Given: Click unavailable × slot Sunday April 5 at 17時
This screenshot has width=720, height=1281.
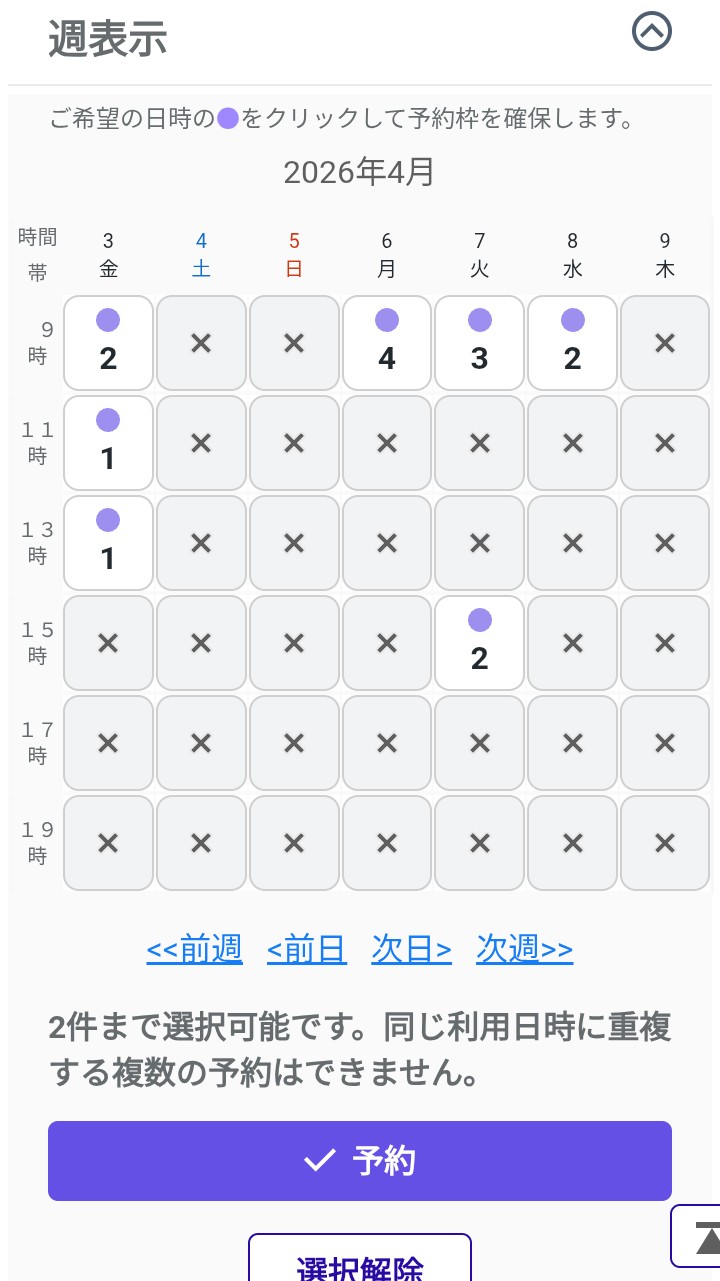Looking at the screenshot, I should 294,742.
